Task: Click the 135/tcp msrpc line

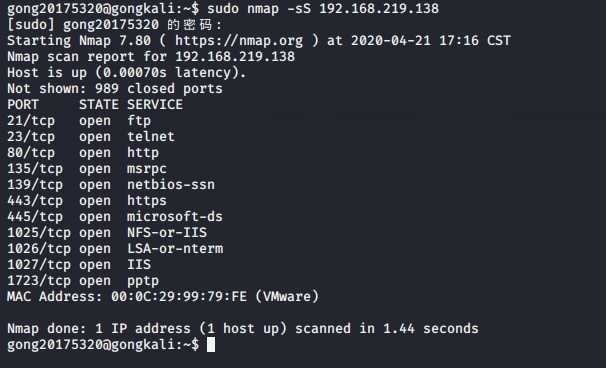Action: point(87,169)
